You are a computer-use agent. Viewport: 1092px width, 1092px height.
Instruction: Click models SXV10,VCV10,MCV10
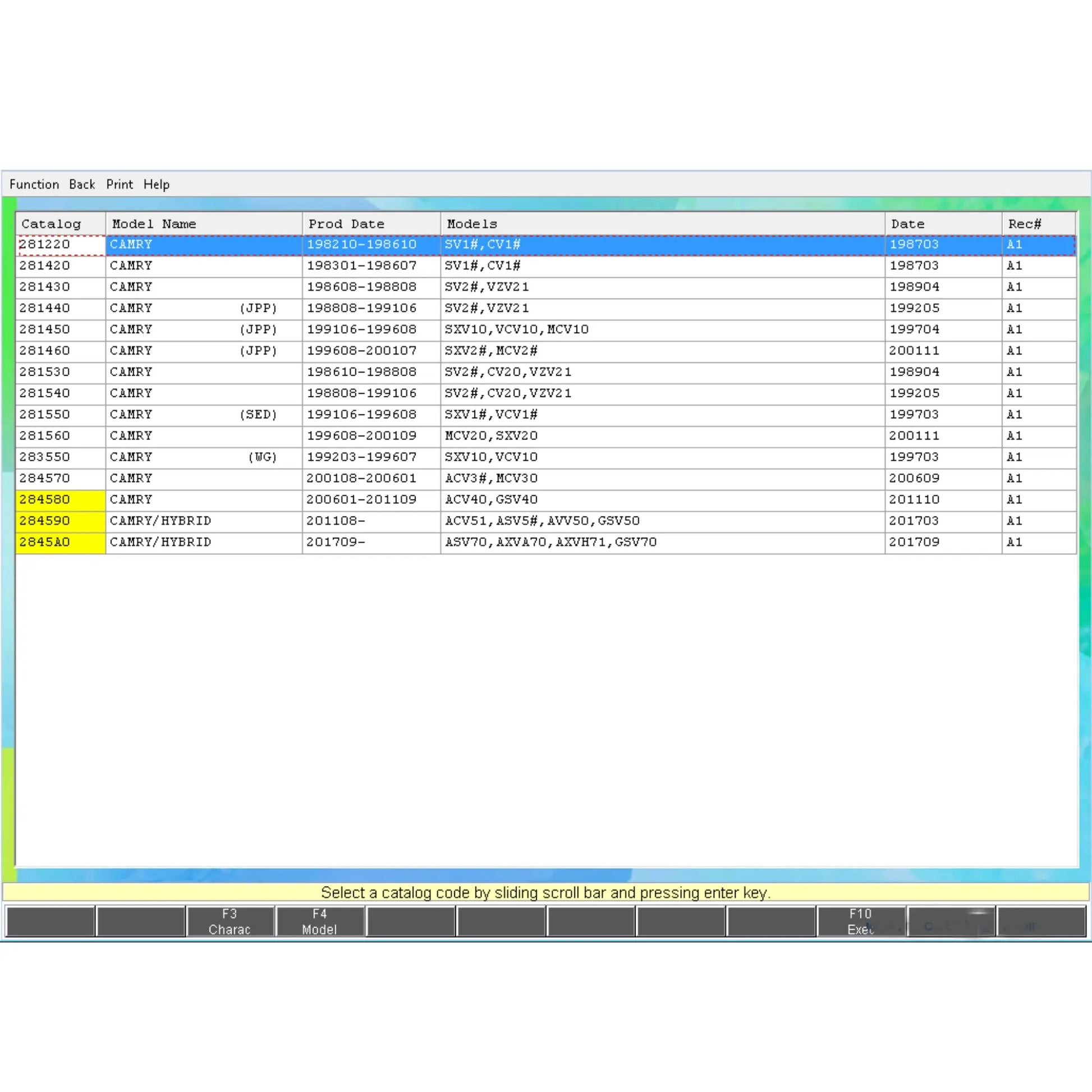(517, 329)
